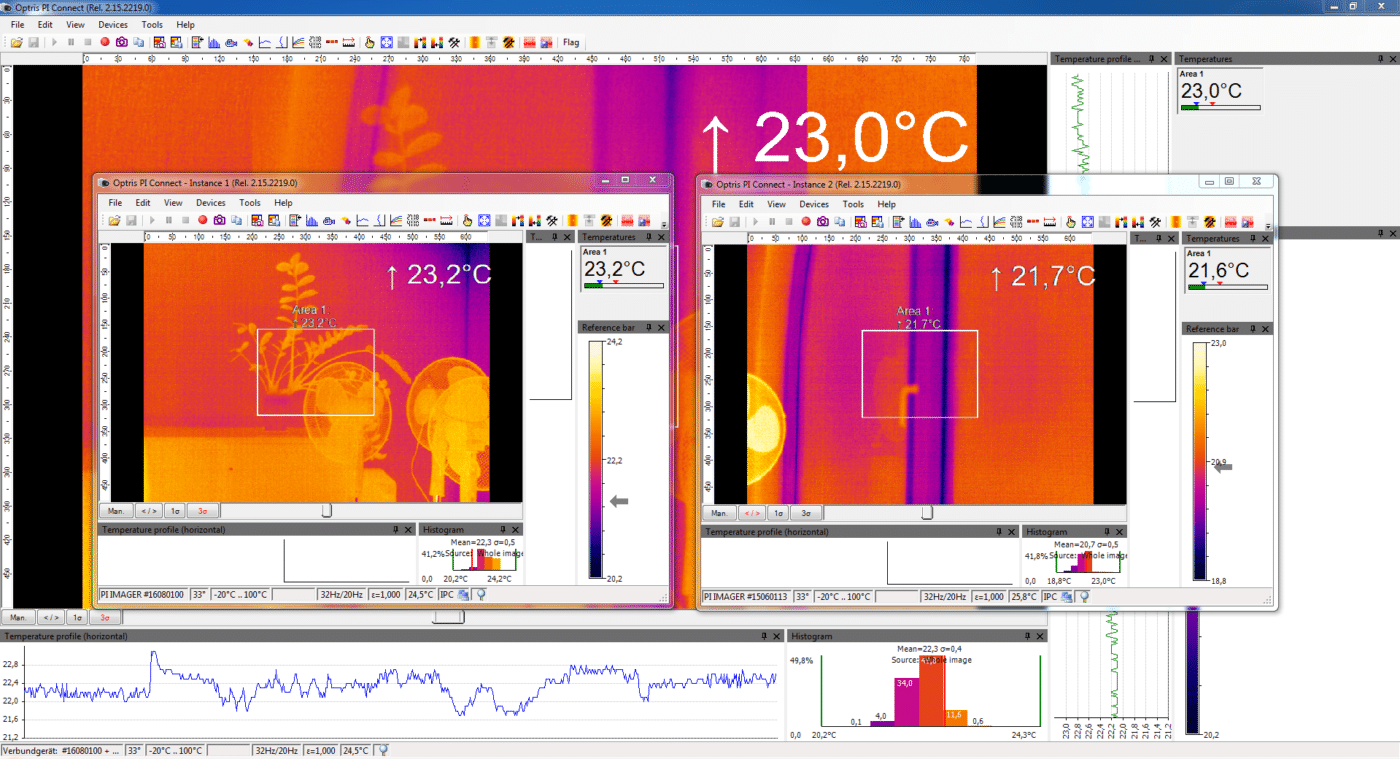Pause the live image using the pause icon

coord(70,42)
